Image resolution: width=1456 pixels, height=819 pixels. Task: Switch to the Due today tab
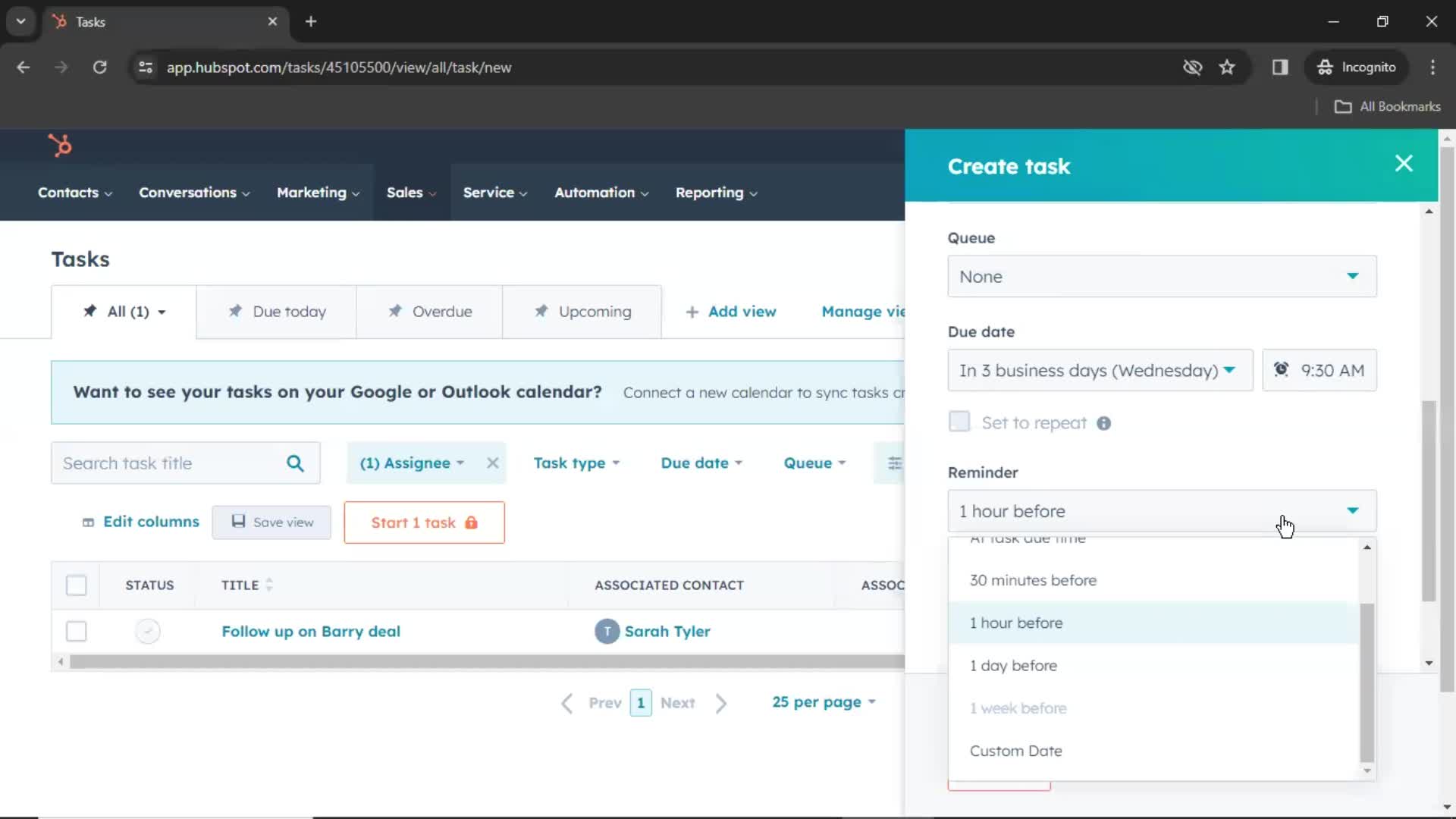(x=277, y=311)
